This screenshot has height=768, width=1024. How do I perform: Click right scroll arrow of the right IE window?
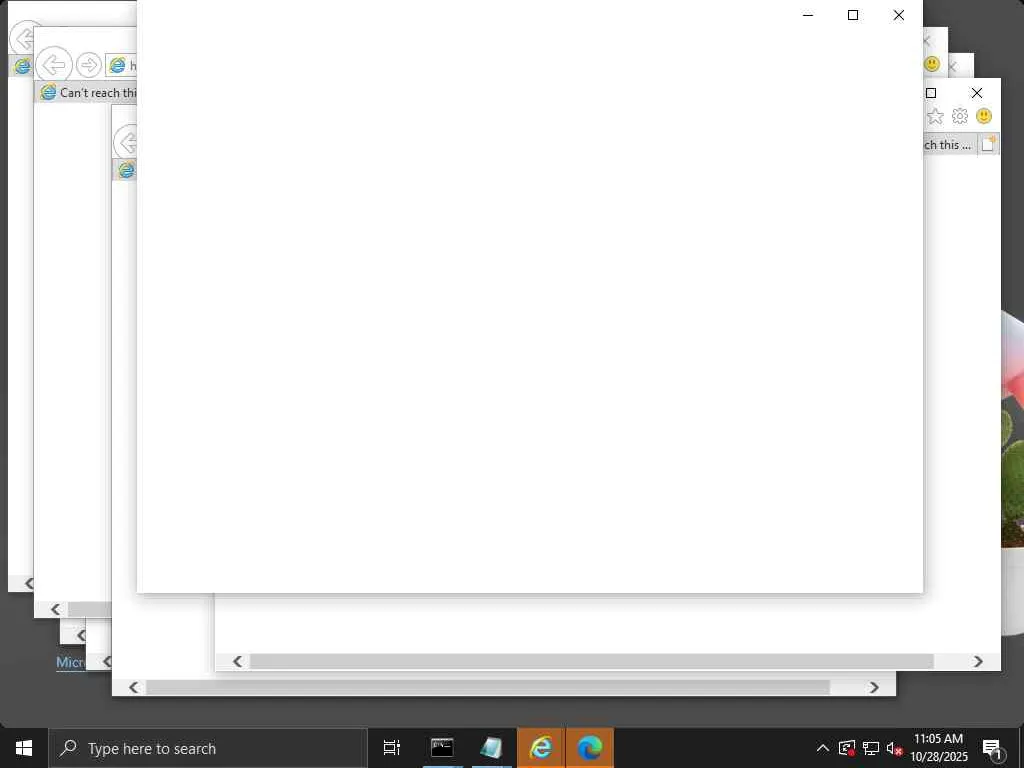[x=978, y=661]
